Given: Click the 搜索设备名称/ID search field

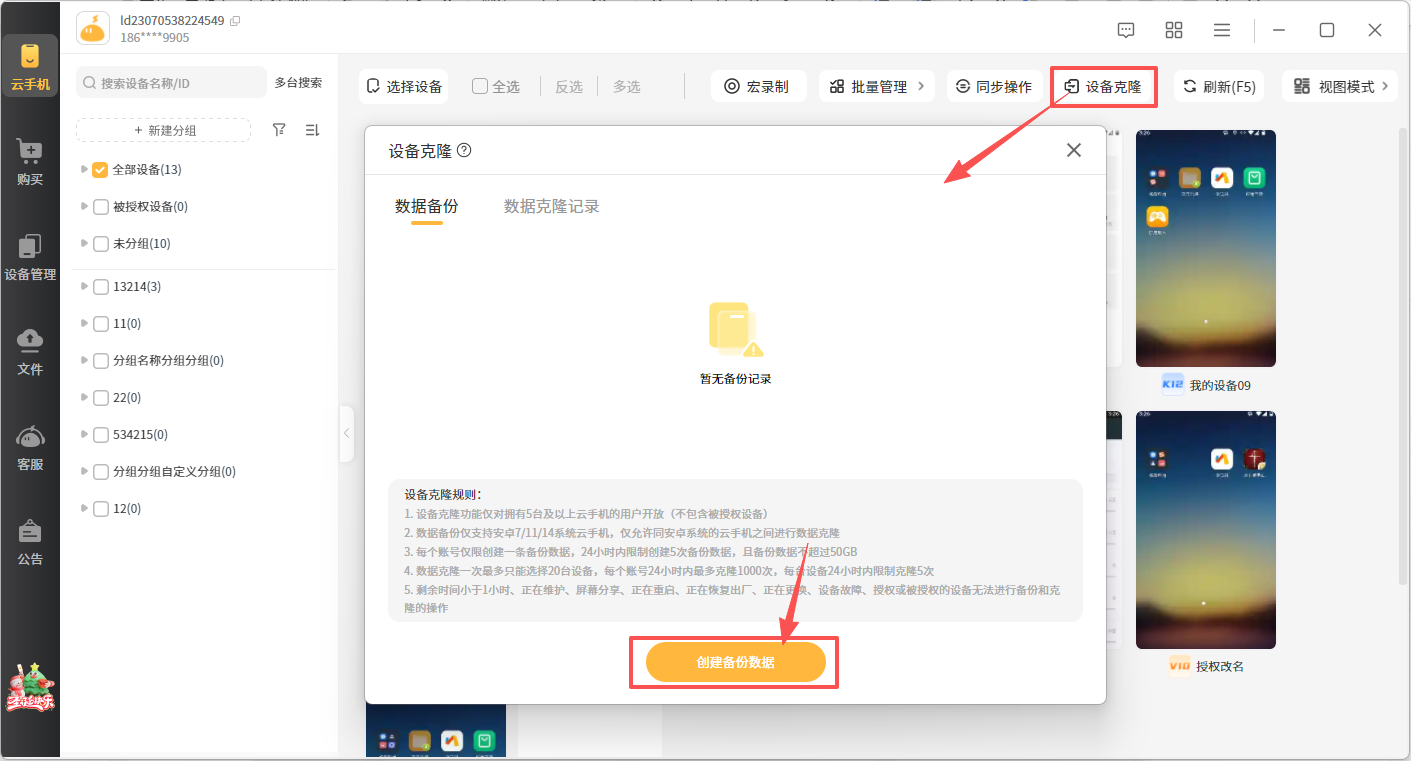Looking at the screenshot, I should coord(172,83).
